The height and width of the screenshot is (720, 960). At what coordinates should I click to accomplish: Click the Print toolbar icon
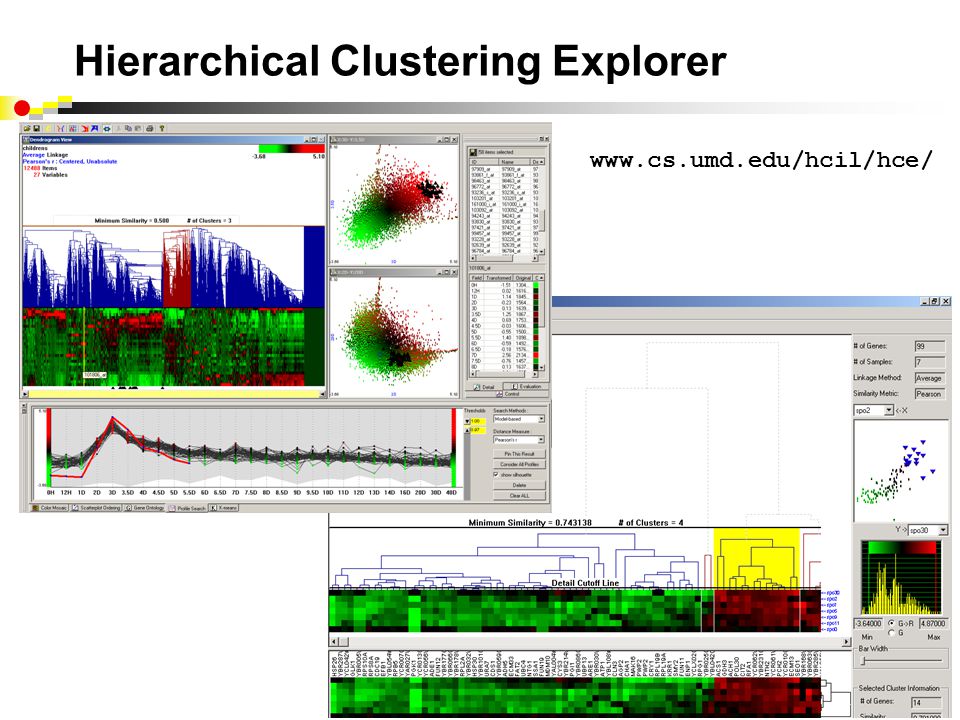point(150,129)
